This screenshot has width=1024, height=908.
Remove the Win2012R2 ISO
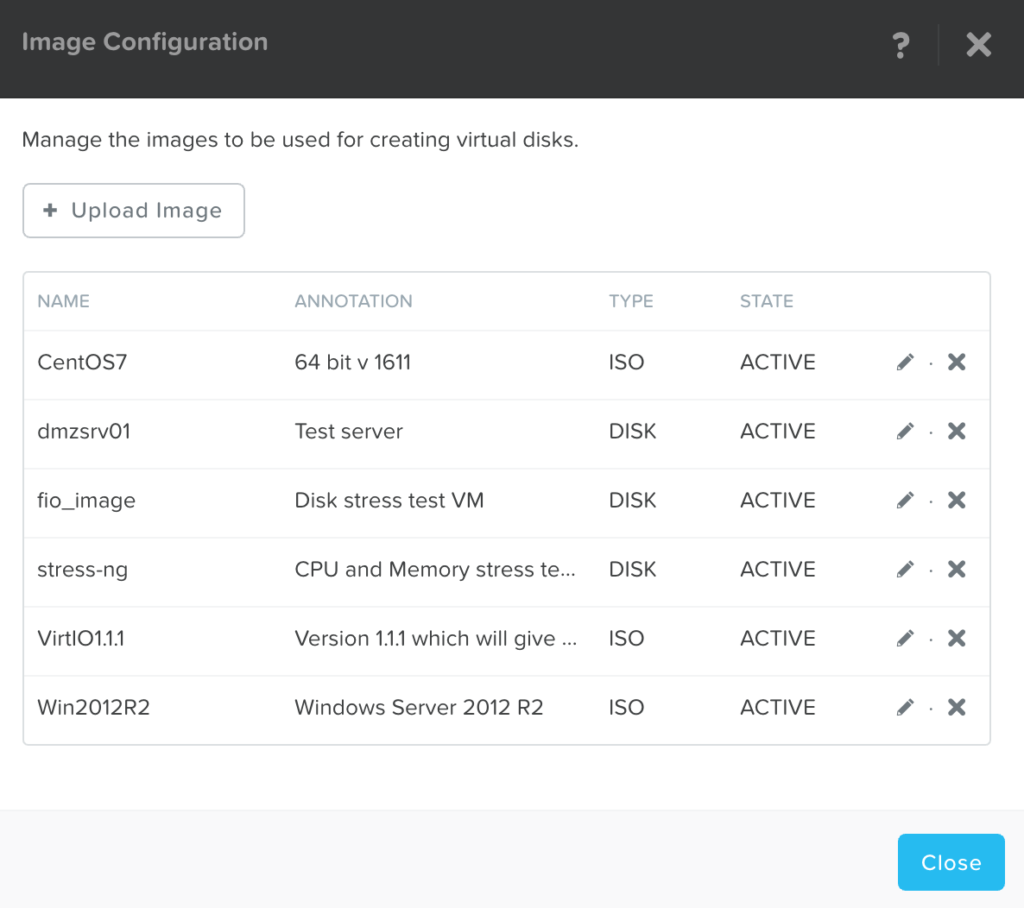(956, 707)
